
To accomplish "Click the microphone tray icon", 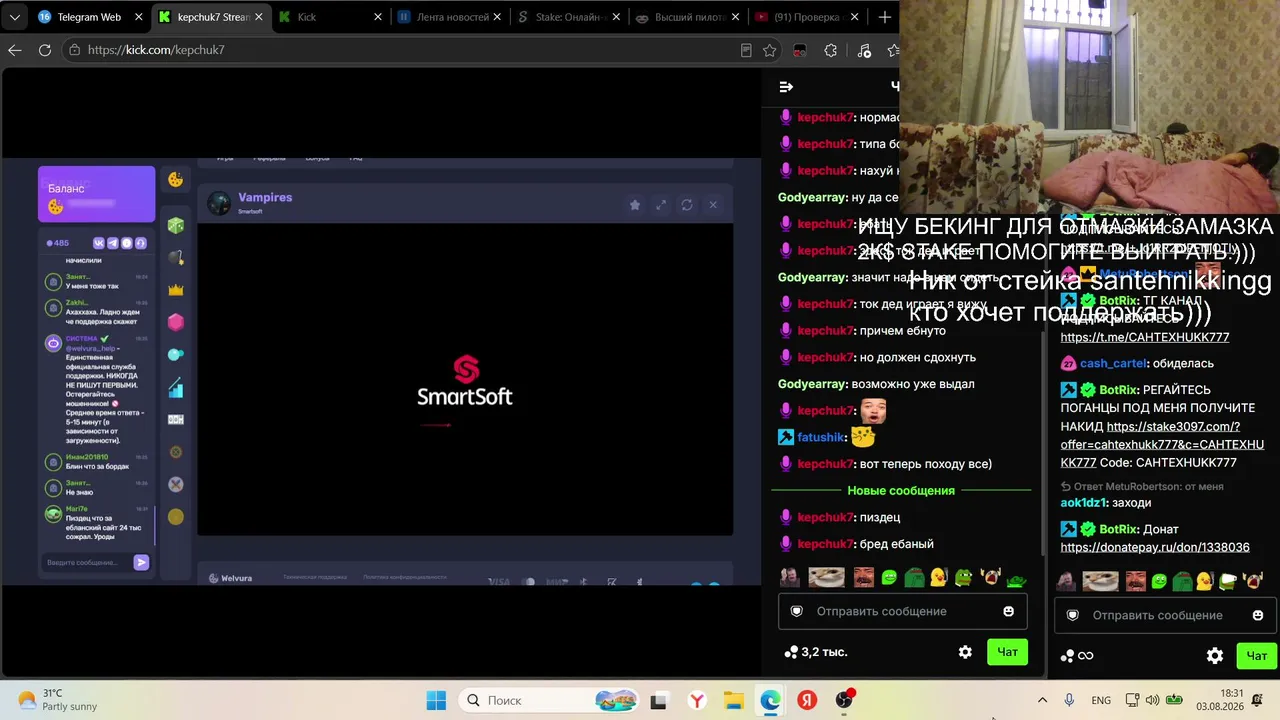I will (x=1069, y=700).
